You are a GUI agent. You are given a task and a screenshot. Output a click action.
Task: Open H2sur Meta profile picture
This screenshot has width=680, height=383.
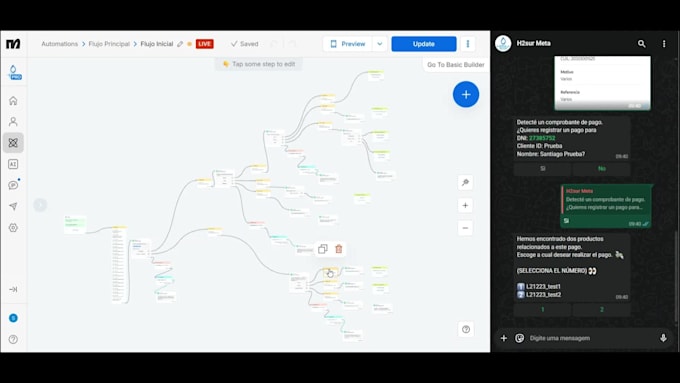pos(503,43)
